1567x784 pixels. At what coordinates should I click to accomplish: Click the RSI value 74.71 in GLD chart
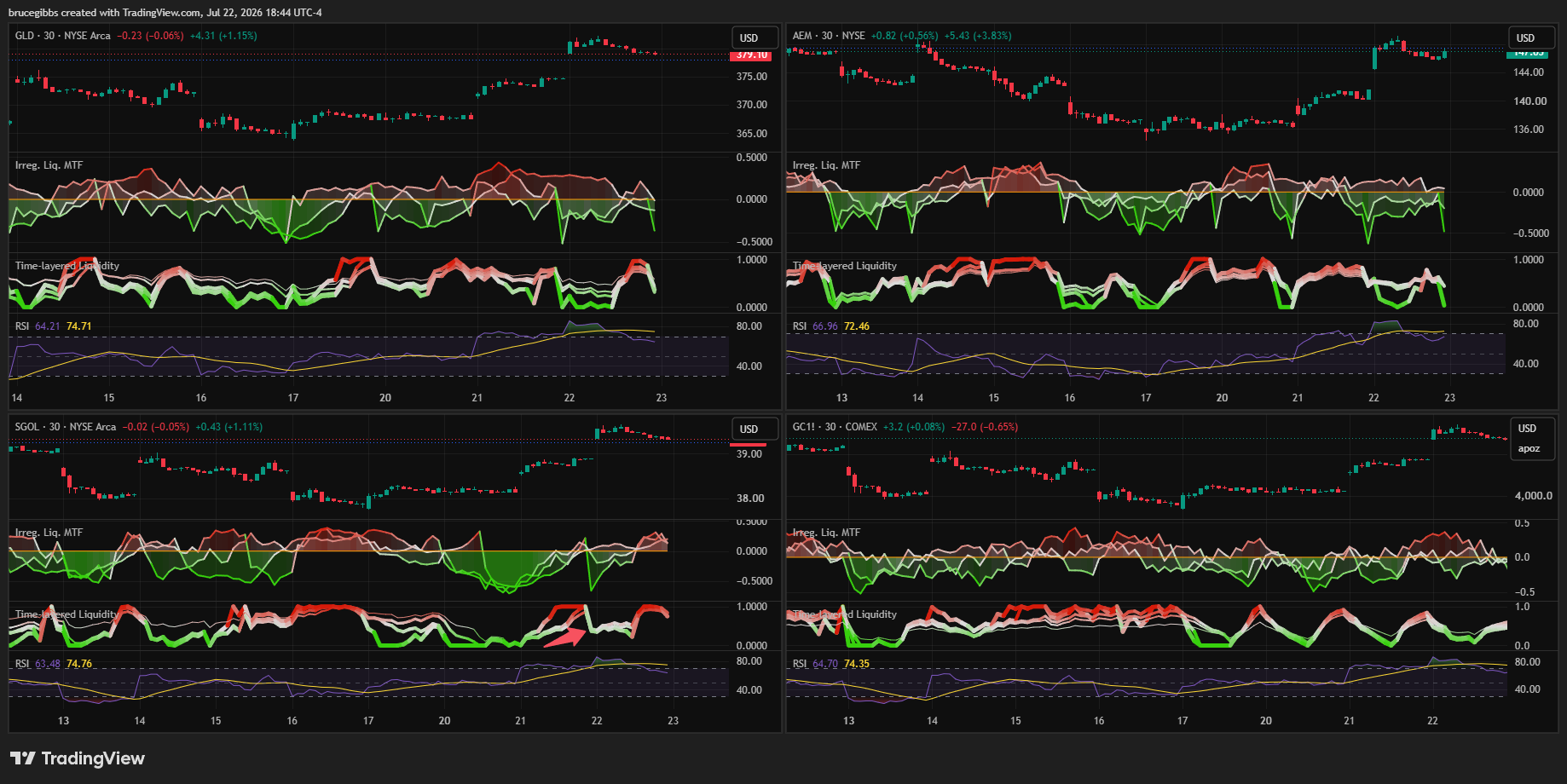click(79, 326)
